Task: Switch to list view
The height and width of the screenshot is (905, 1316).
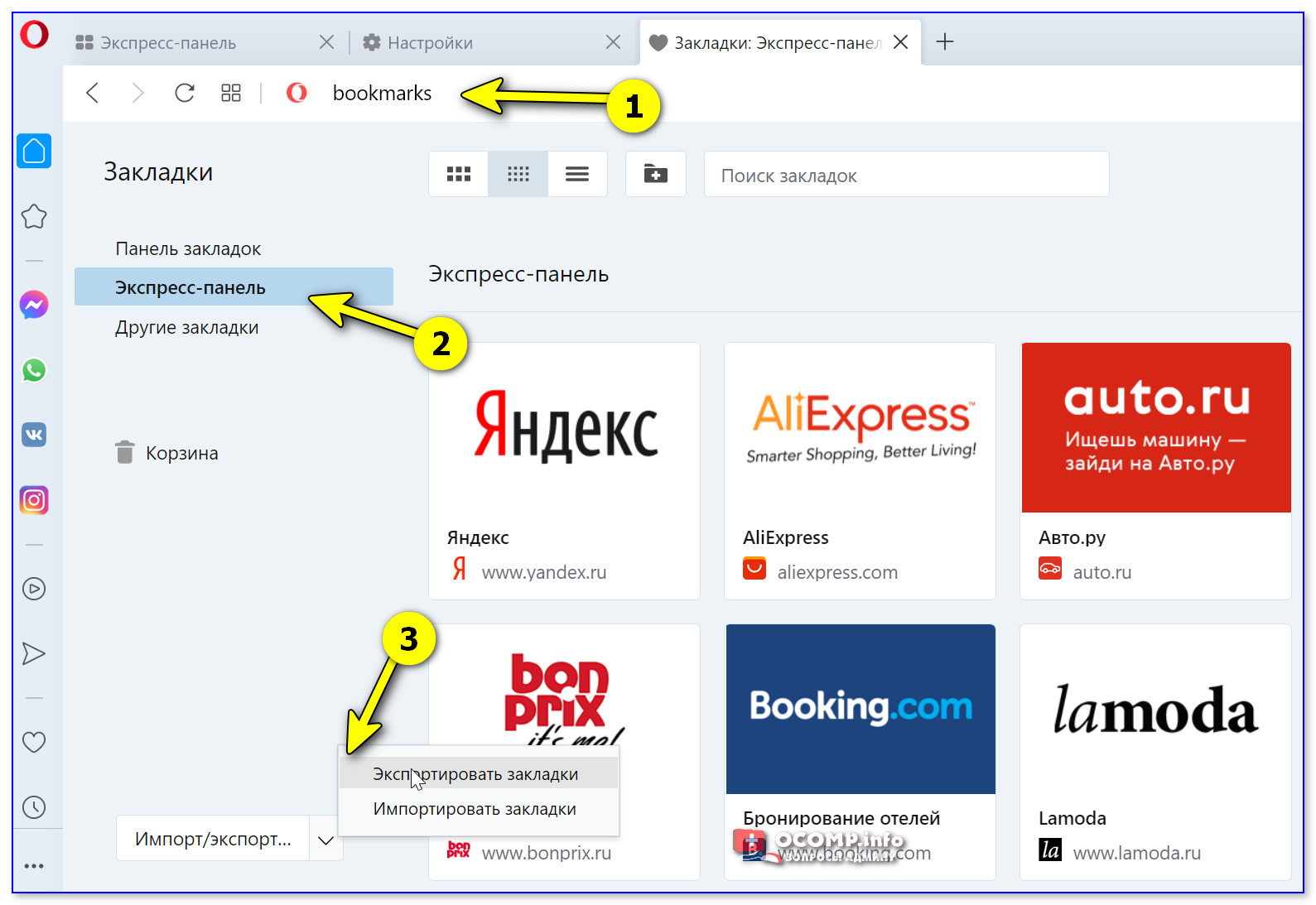Action: click(577, 174)
